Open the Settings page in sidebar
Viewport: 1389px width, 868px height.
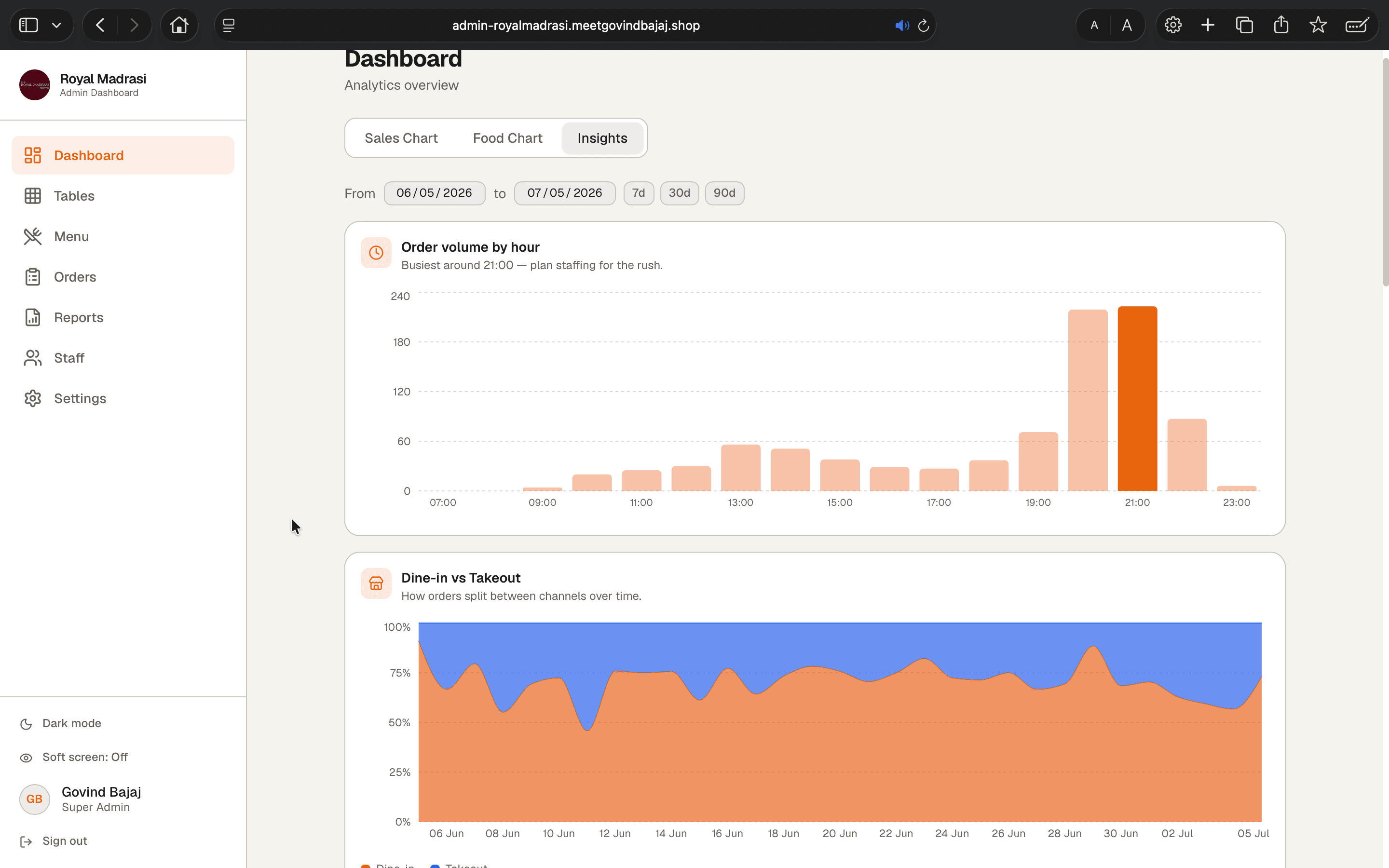[x=123, y=398]
